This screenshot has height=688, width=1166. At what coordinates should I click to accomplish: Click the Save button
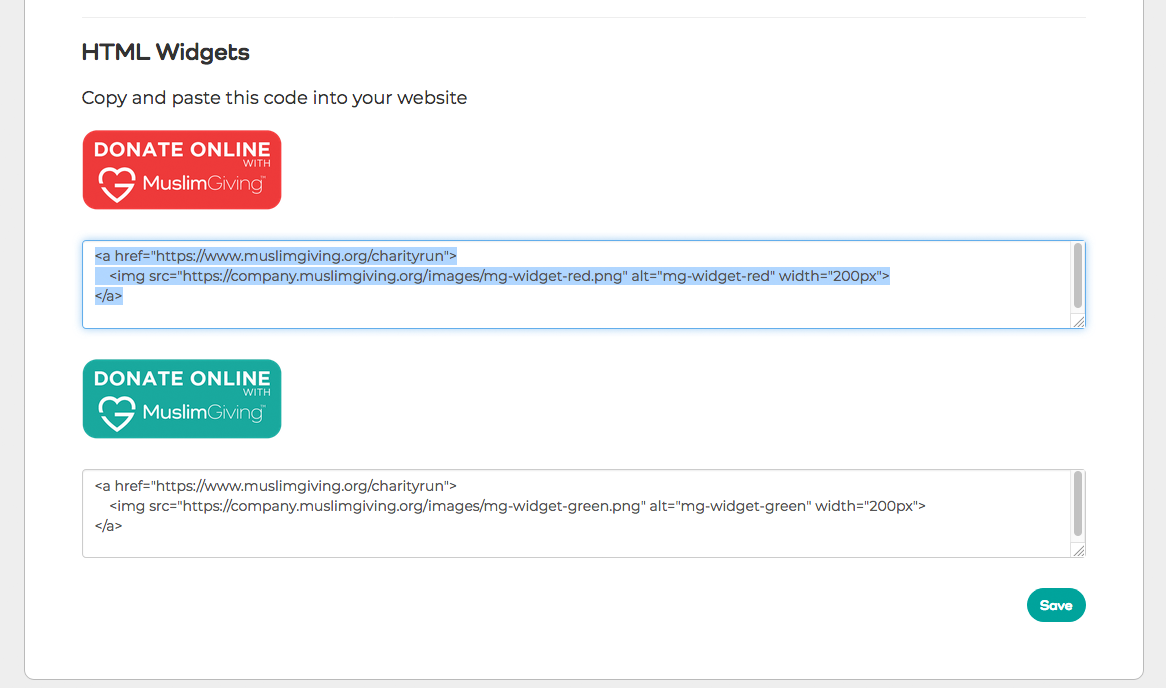[1056, 605]
